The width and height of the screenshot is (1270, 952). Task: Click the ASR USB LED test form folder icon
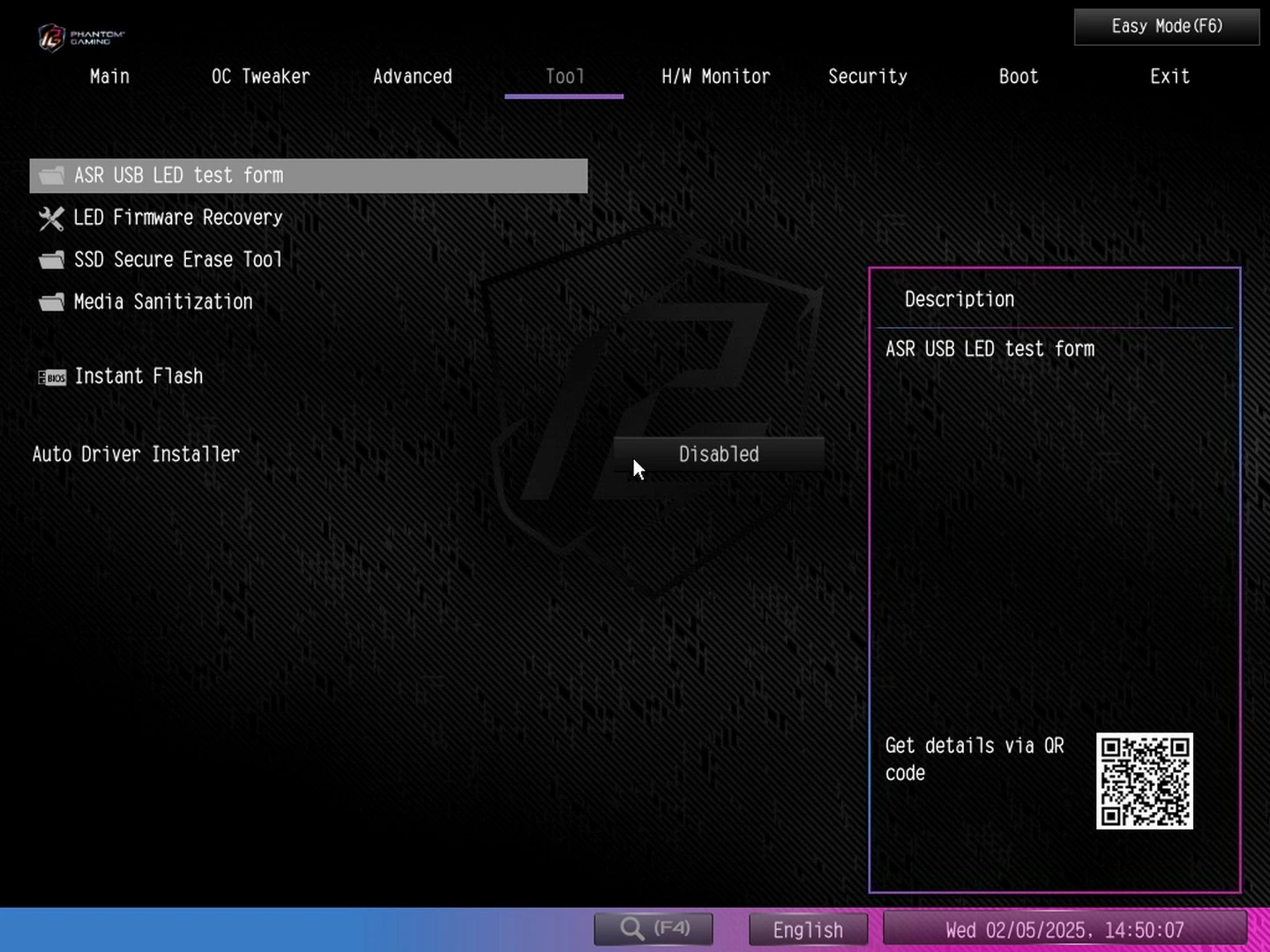tap(52, 175)
